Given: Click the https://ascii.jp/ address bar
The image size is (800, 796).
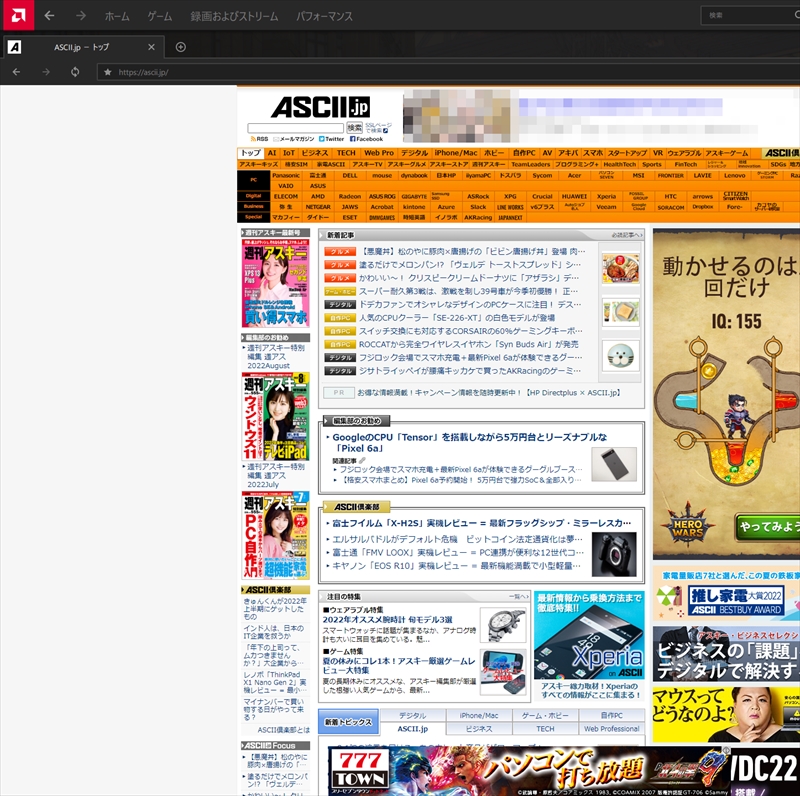Looking at the screenshot, I should click(449, 72).
